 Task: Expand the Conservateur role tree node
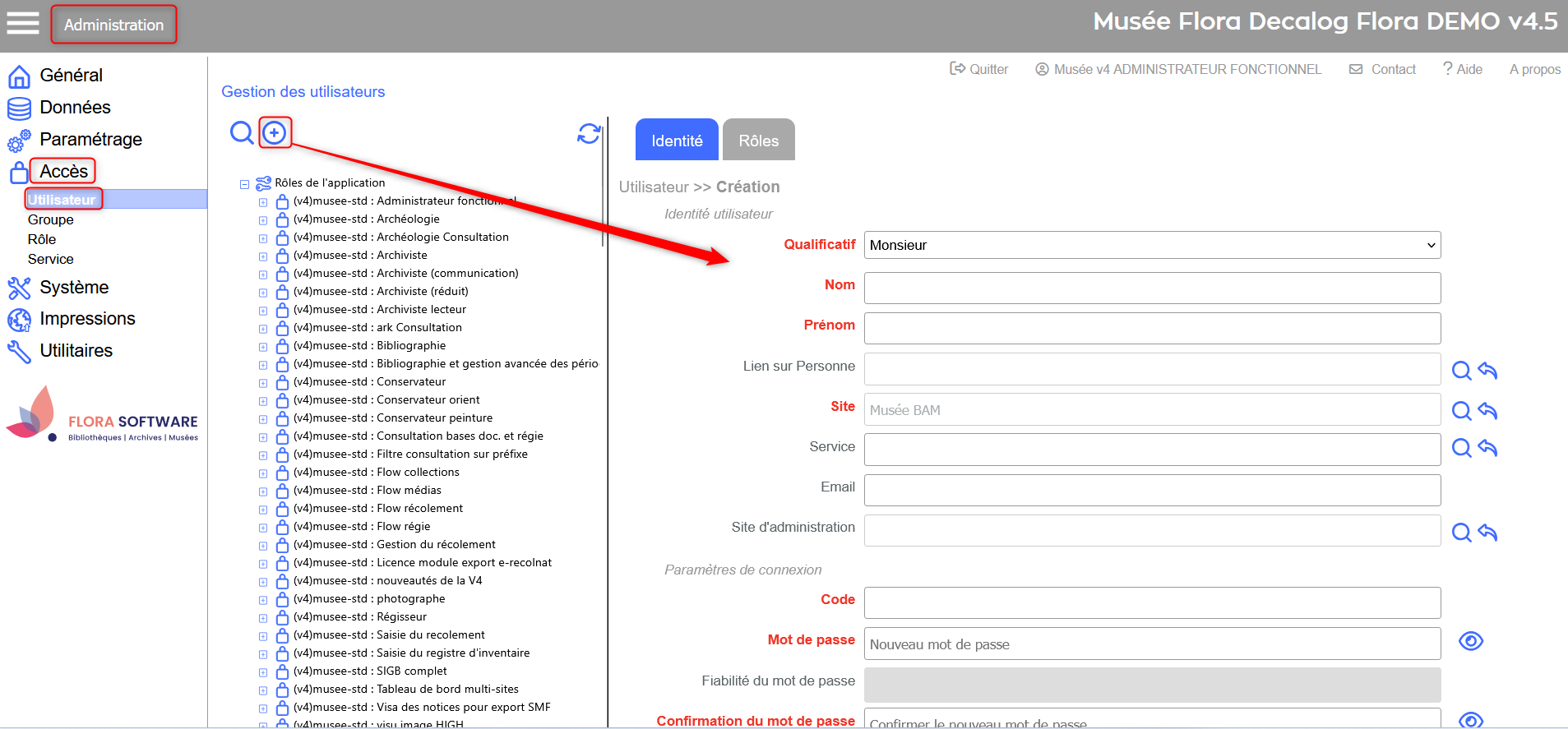pyautogui.click(x=263, y=383)
